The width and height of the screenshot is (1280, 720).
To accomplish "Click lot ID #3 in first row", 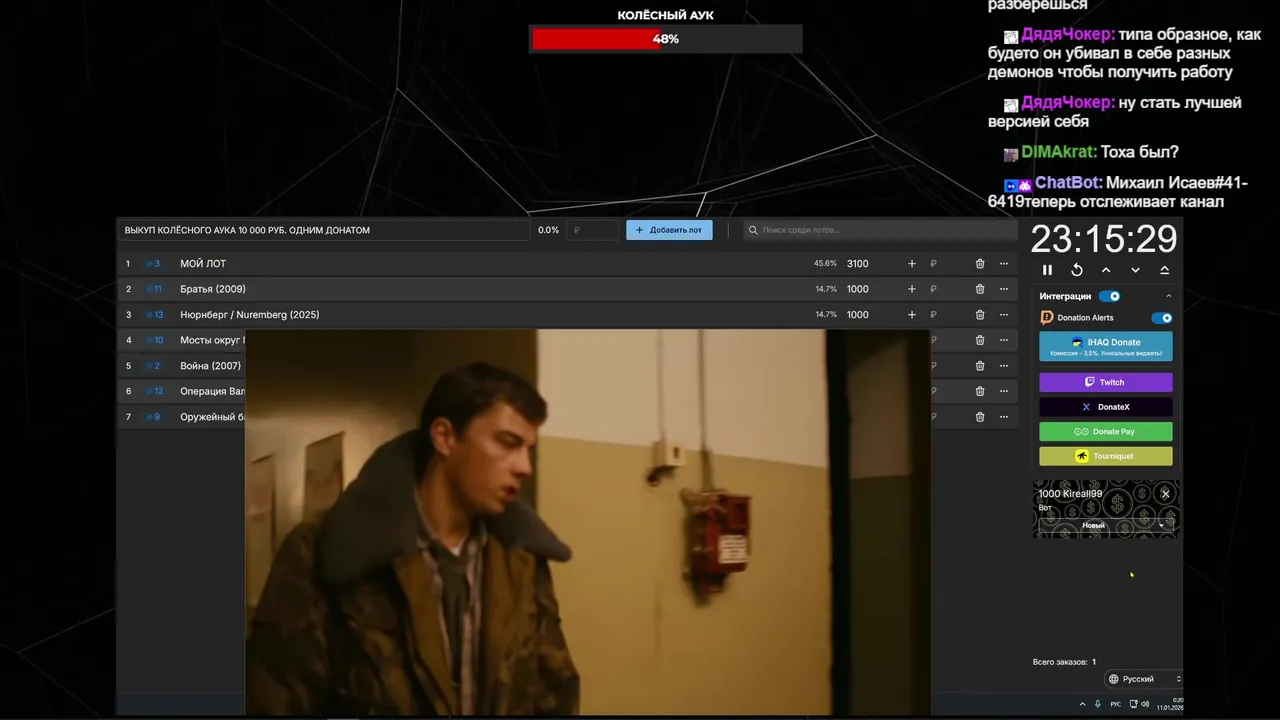I will pos(153,264).
